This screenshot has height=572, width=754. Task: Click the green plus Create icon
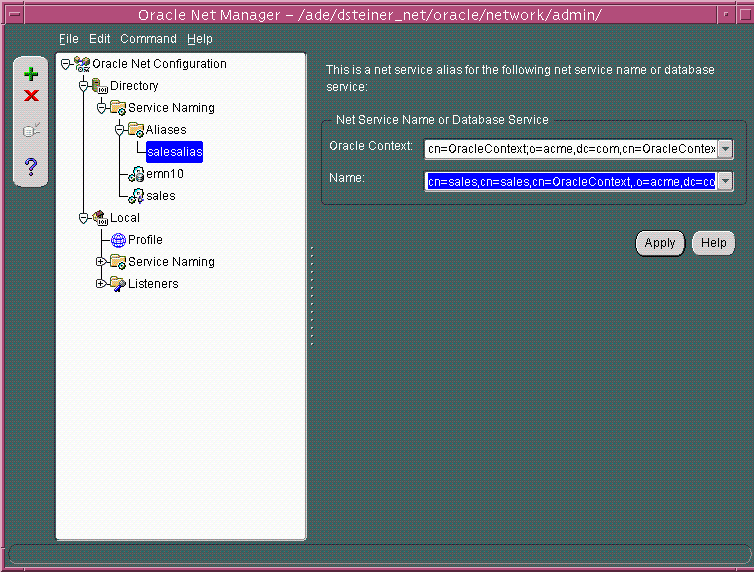pyautogui.click(x=31, y=75)
